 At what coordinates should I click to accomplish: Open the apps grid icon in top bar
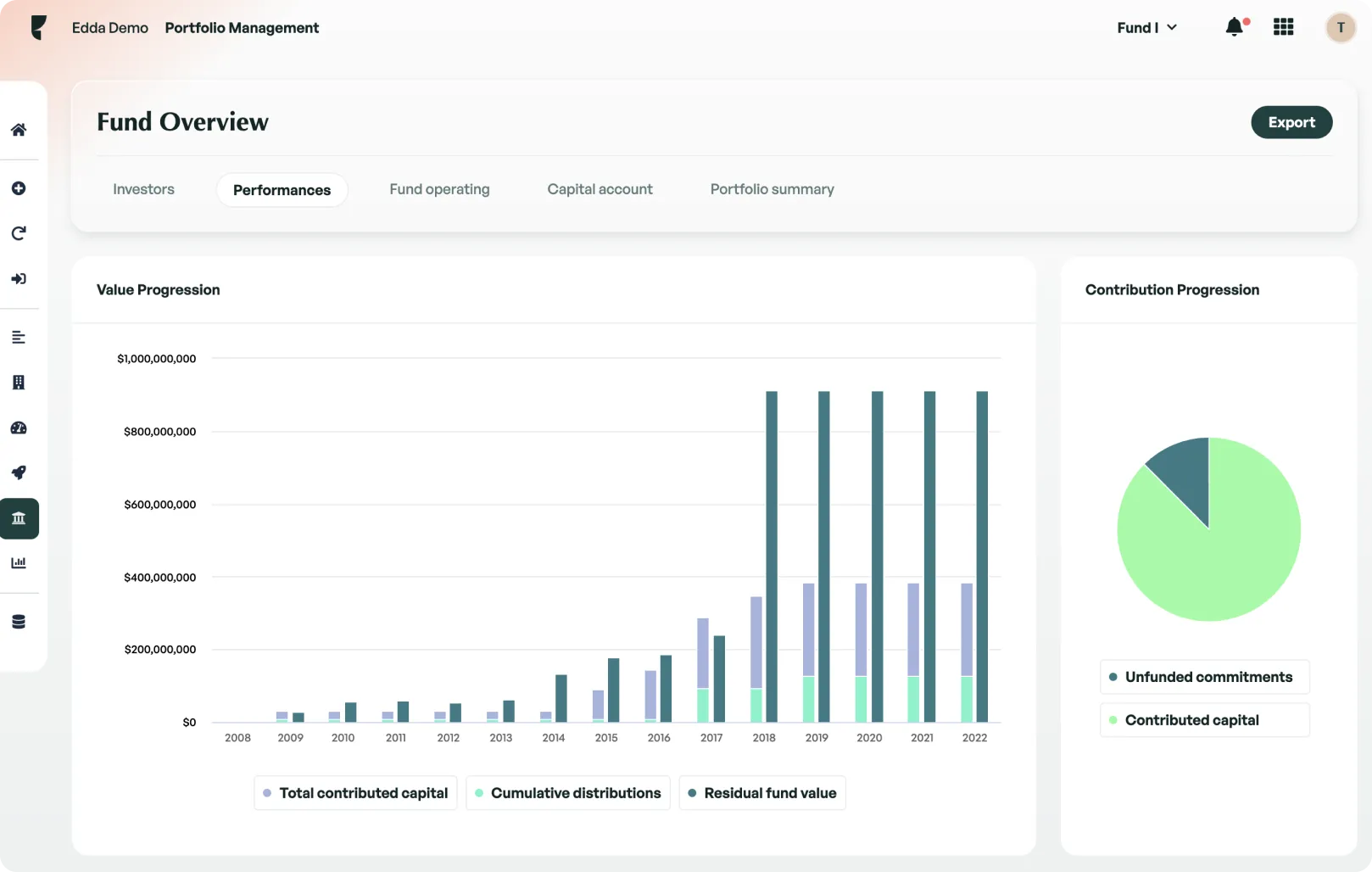(x=1283, y=26)
